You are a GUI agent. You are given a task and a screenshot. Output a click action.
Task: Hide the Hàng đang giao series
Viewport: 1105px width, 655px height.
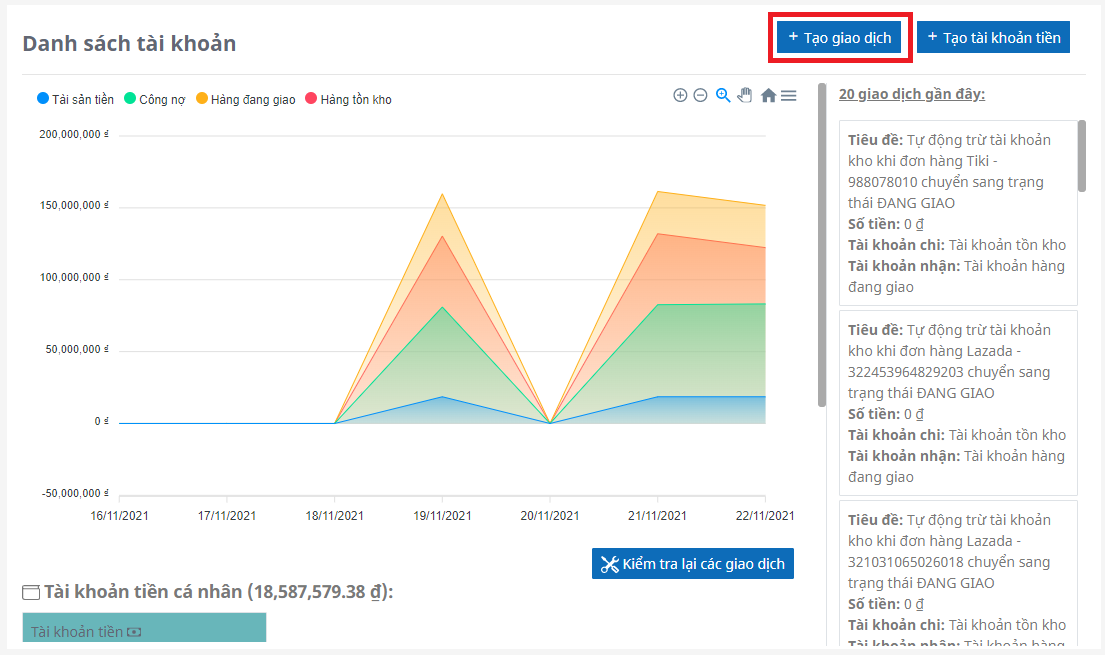click(x=245, y=99)
